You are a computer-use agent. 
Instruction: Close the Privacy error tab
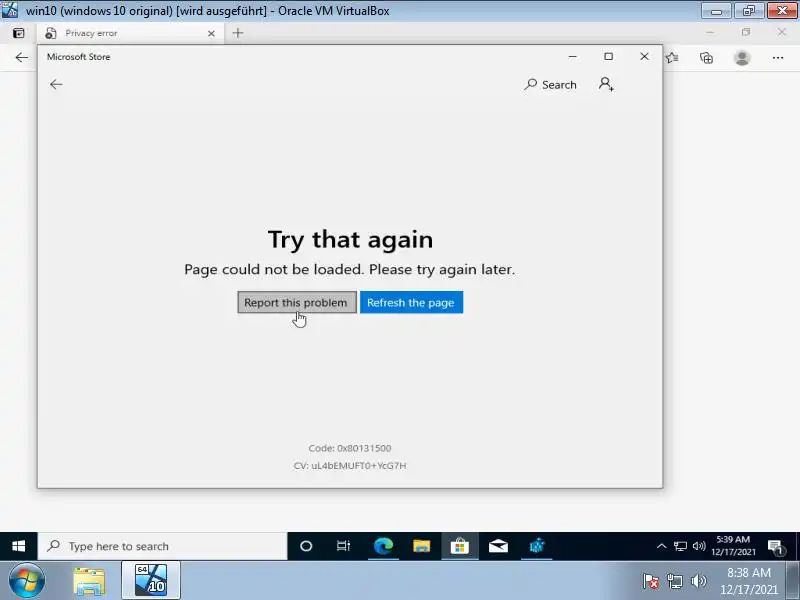click(211, 34)
